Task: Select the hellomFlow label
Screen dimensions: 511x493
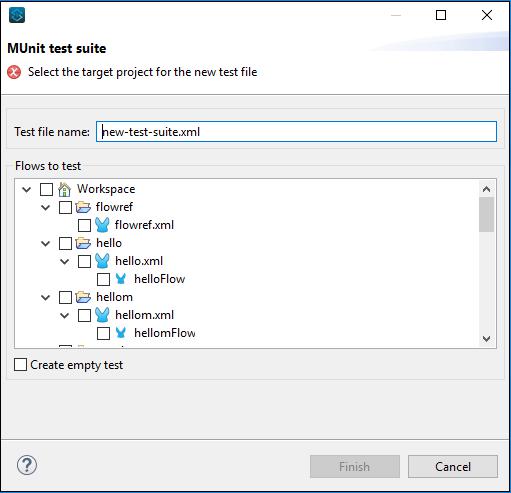Action: click(165, 333)
